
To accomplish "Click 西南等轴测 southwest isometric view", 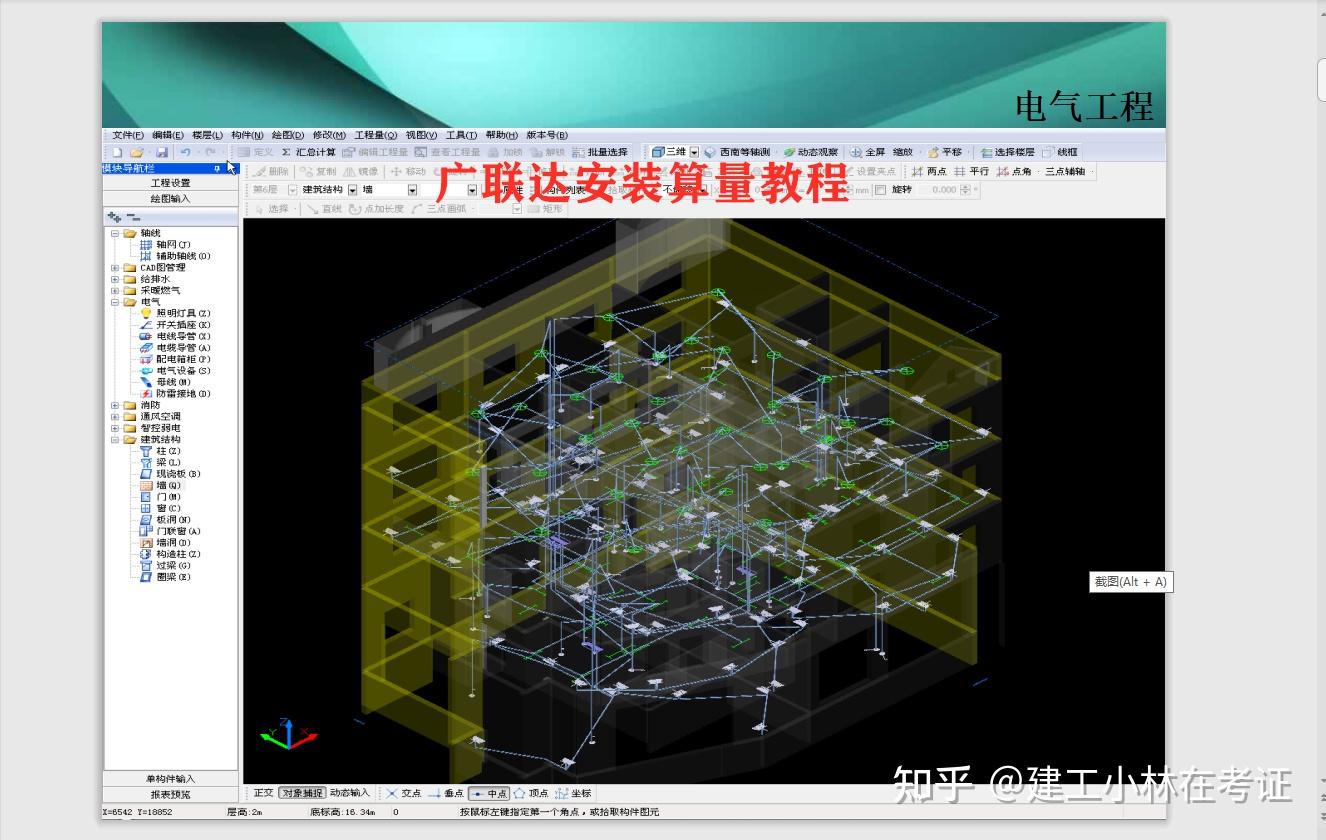I will pyautogui.click(x=738, y=152).
